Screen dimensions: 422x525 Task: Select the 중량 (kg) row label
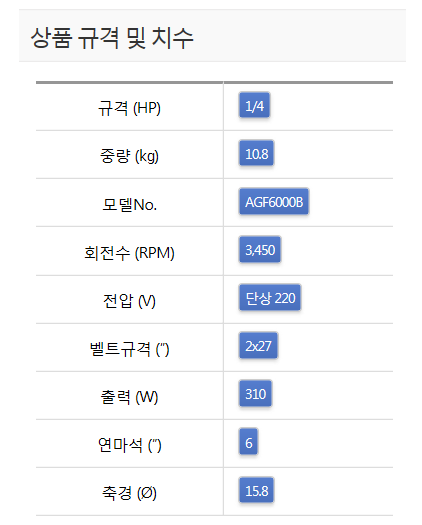click(x=129, y=156)
